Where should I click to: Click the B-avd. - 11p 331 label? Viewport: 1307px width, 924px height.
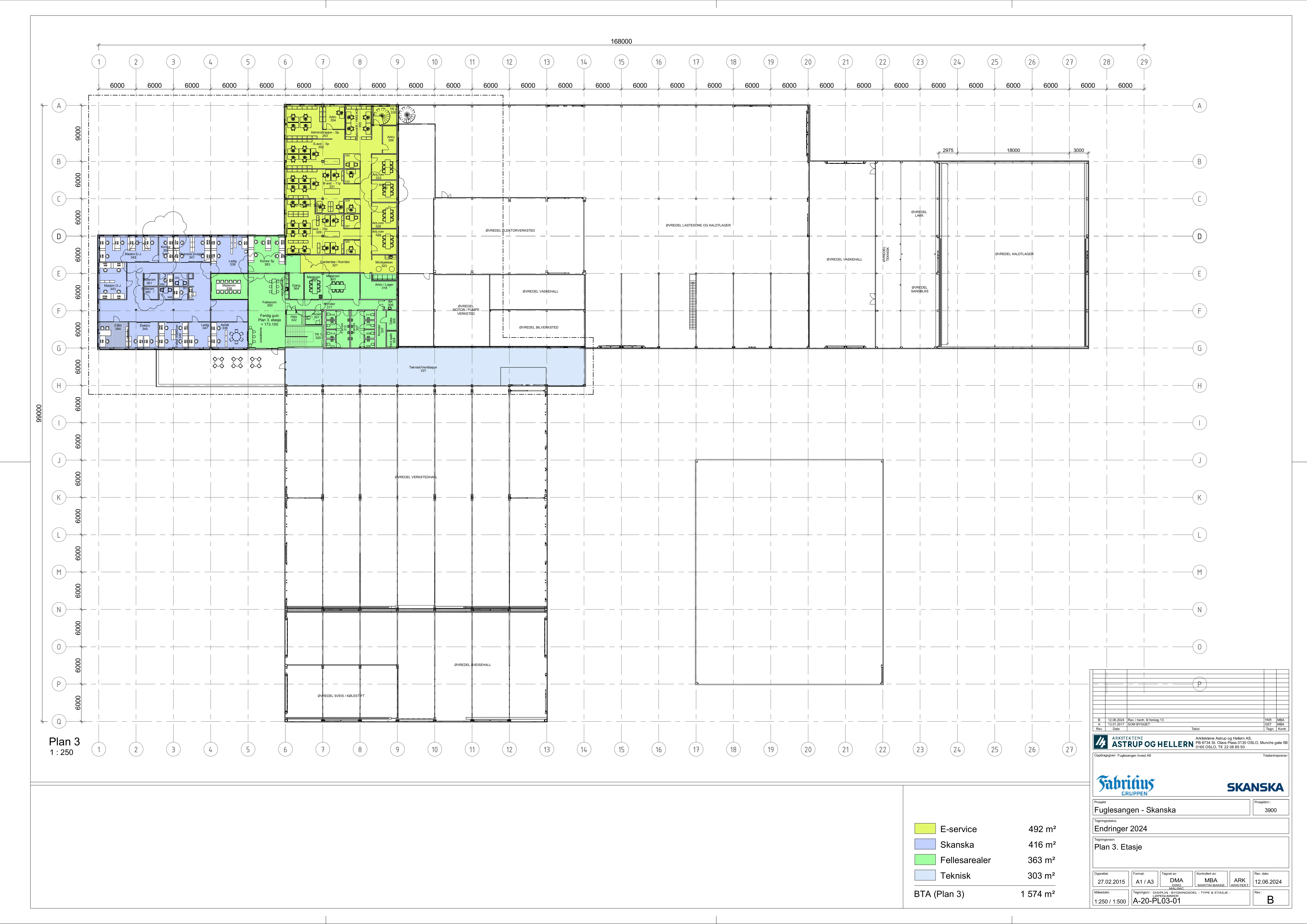click(332, 185)
